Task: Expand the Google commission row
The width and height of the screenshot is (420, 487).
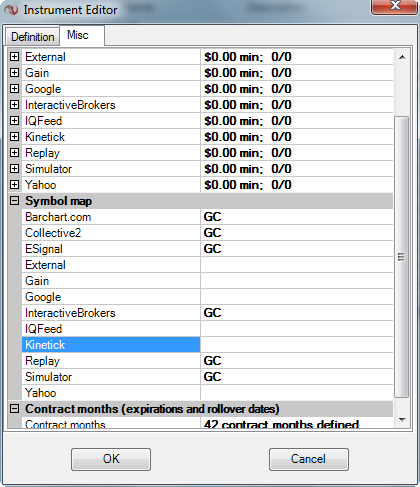Action: pos(14,89)
